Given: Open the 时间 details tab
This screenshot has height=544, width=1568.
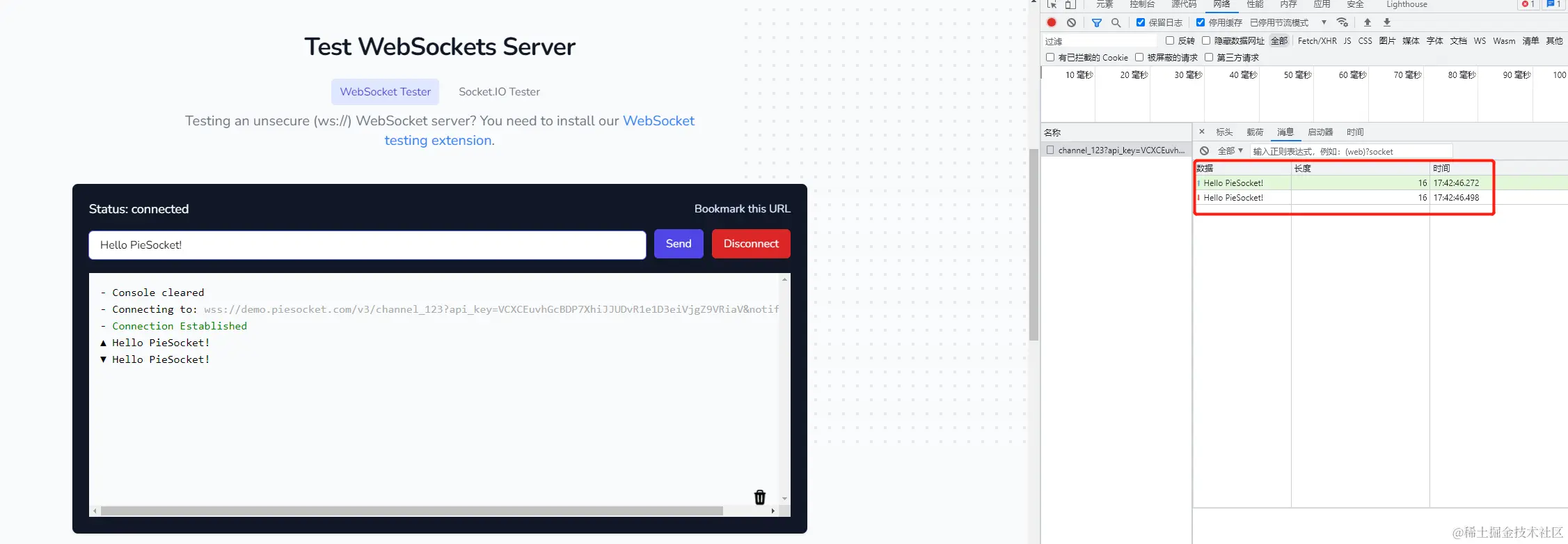Looking at the screenshot, I should (x=1355, y=132).
